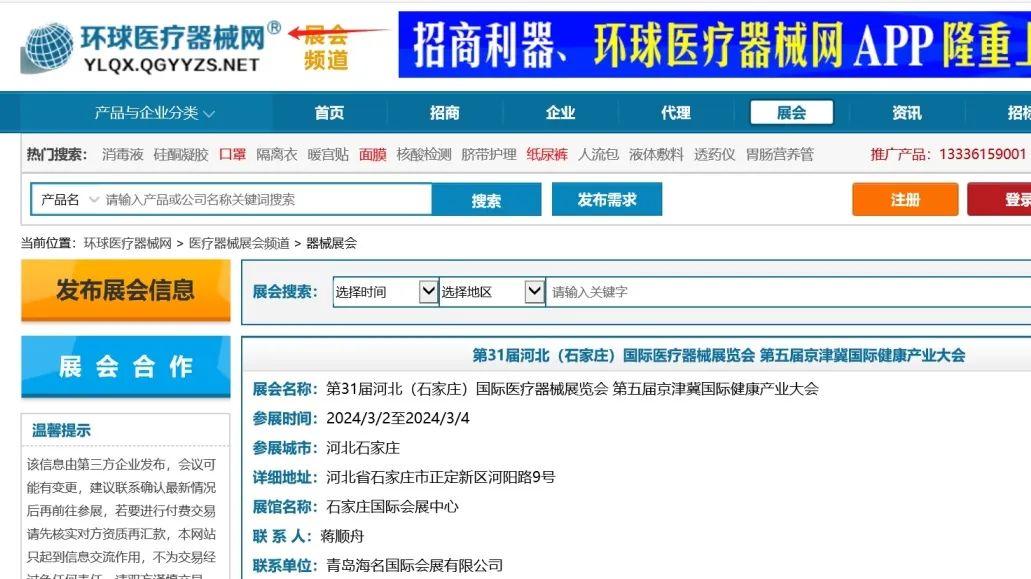Open the 选择时间 dropdown
The image size is (1031, 579).
click(386, 292)
